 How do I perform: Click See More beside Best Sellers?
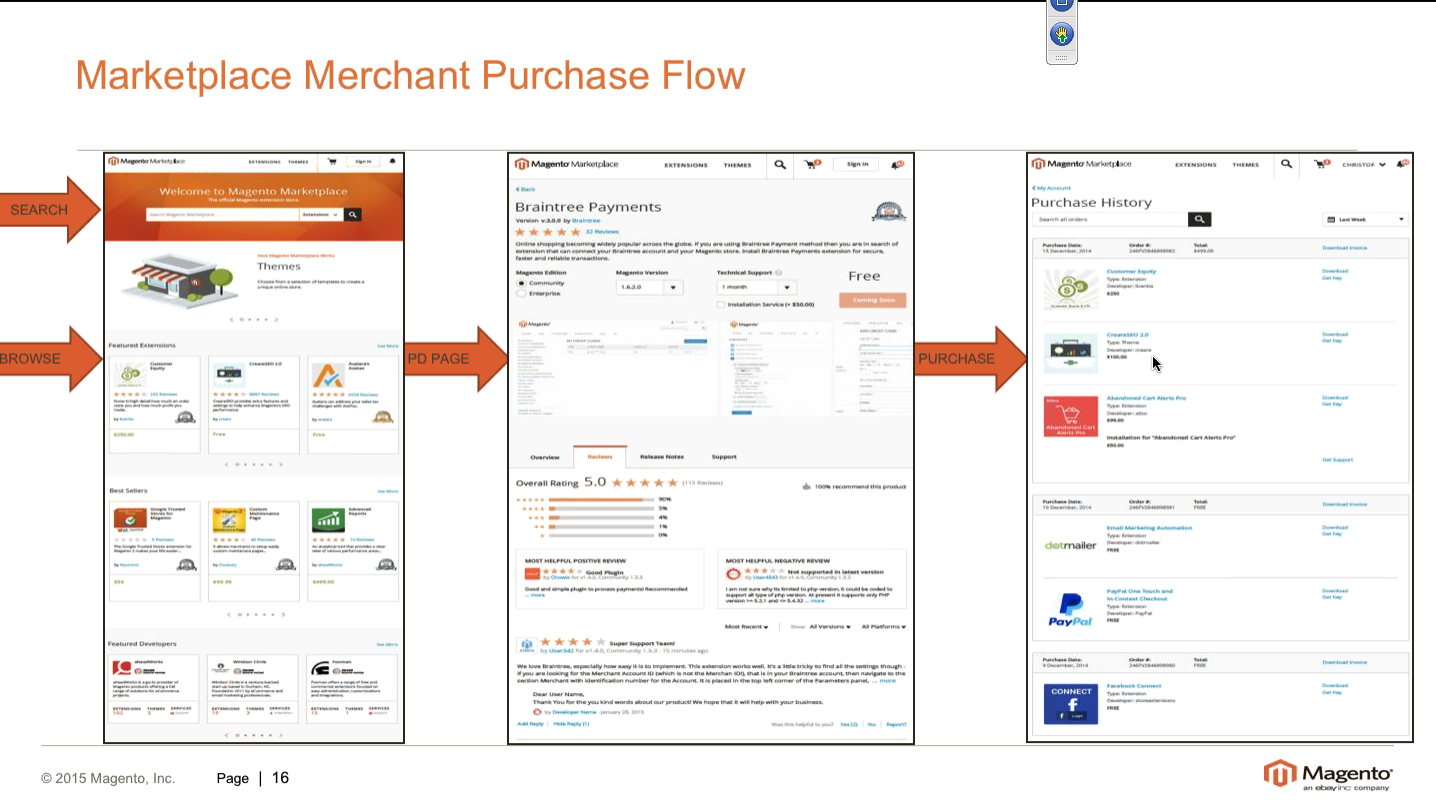tap(387, 491)
